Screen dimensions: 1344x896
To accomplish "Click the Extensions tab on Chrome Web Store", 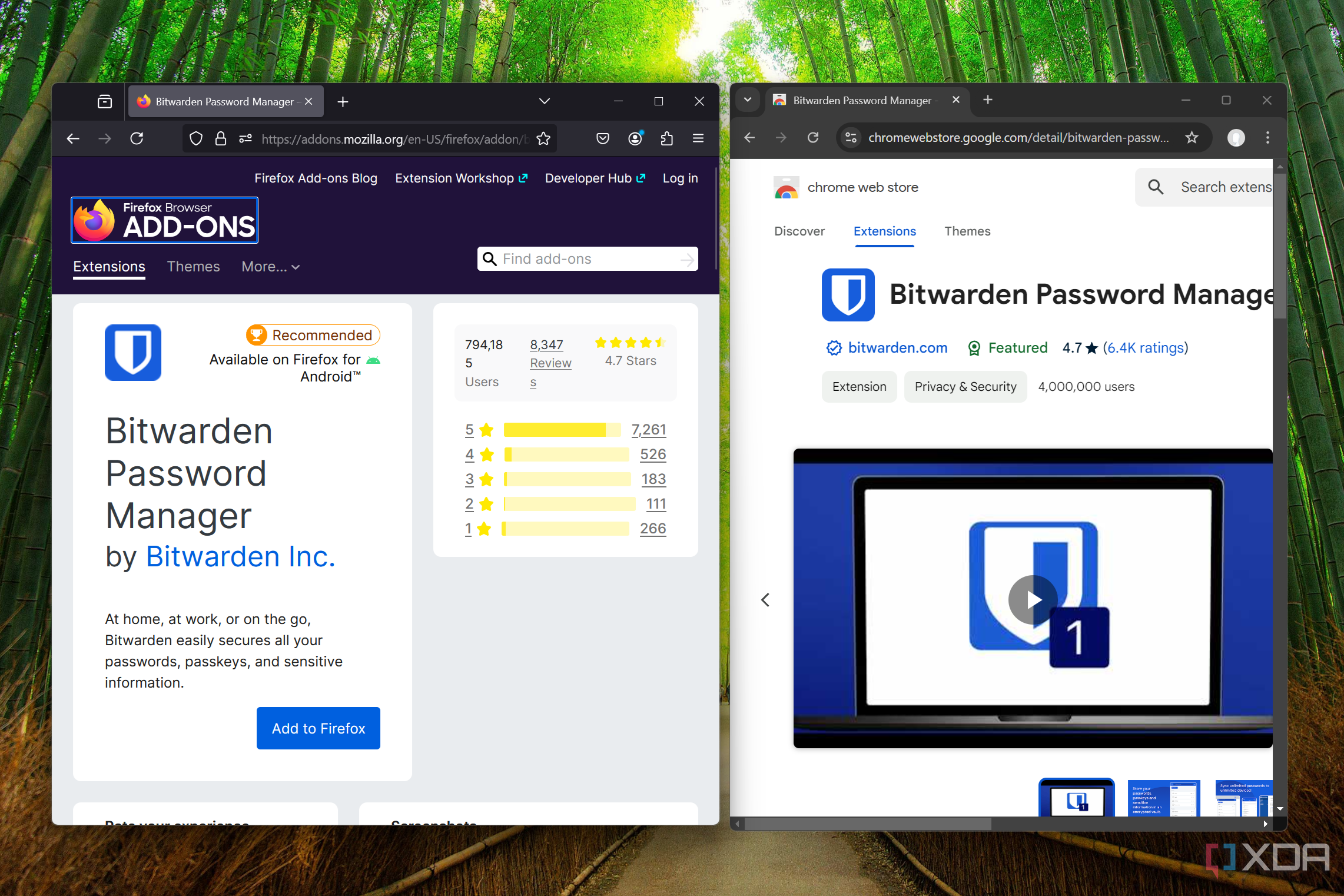I will pyautogui.click(x=884, y=231).
